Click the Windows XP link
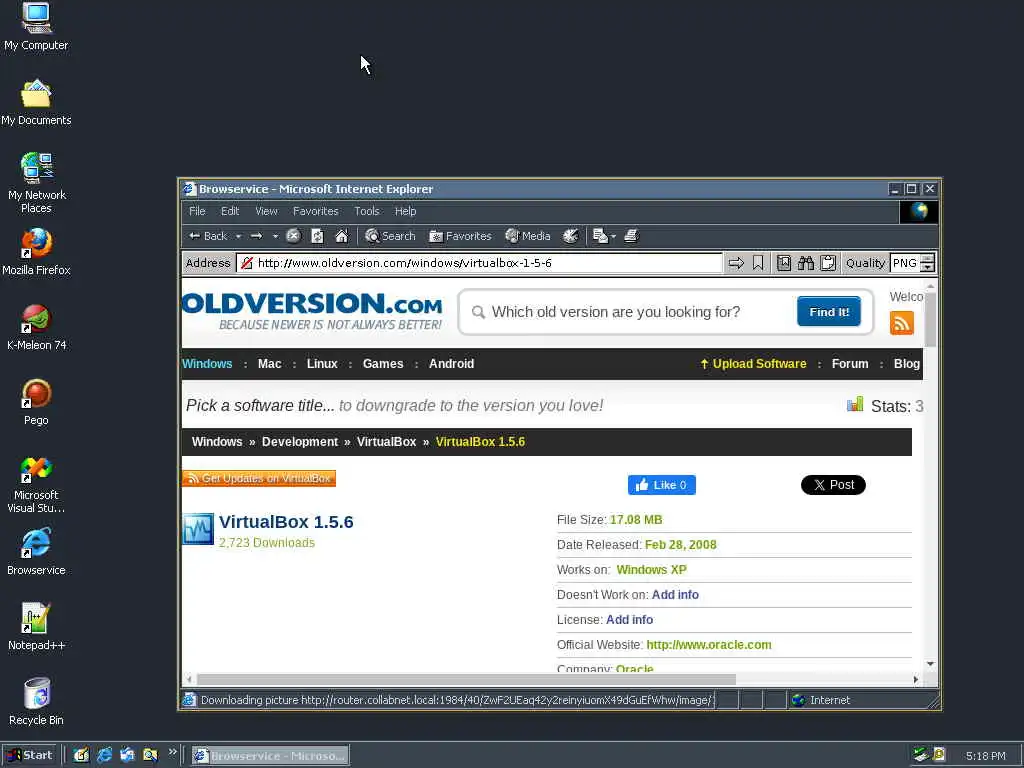This screenshot has width=1024, height=768. coord(651,570)
